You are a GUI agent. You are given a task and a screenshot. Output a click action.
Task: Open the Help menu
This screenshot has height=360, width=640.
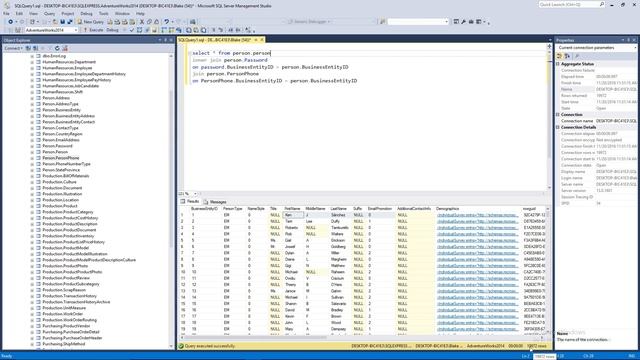(140, 13)
